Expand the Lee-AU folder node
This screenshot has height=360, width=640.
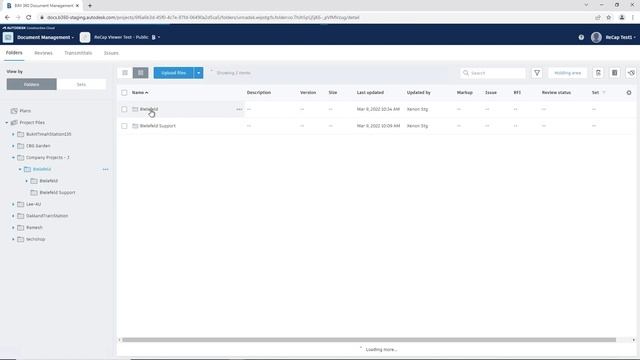pos(13,204)
